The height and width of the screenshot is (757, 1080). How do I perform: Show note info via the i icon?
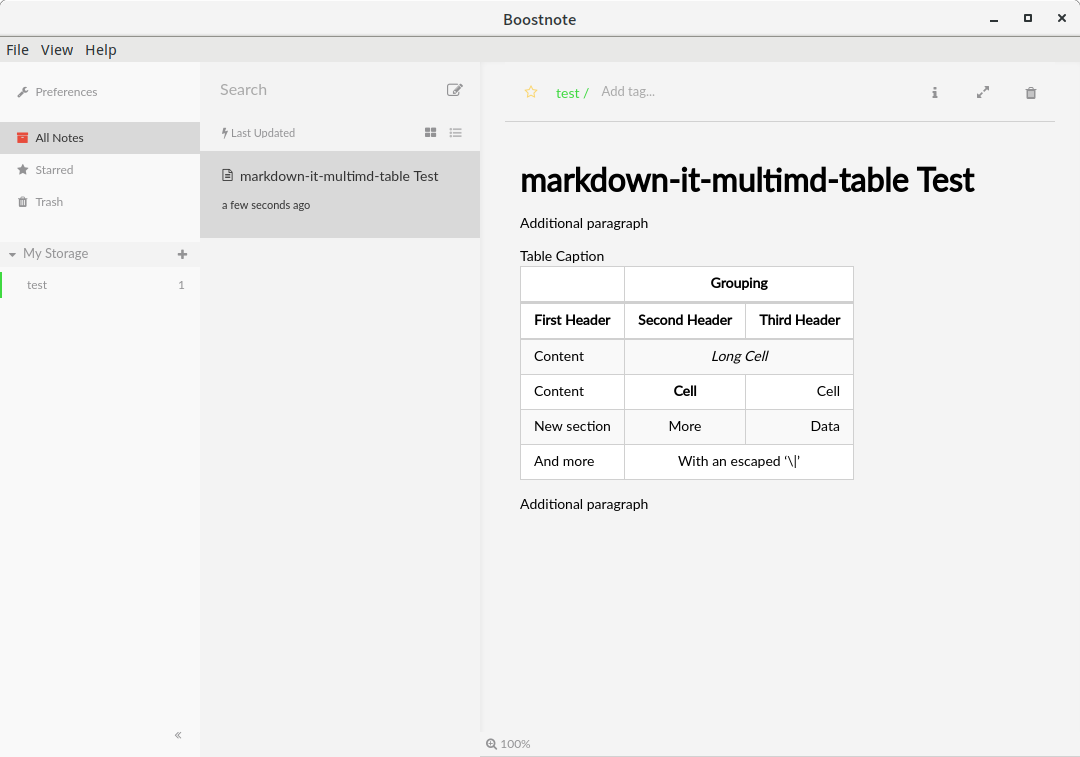pyautogui.click(x=935, y=92)
